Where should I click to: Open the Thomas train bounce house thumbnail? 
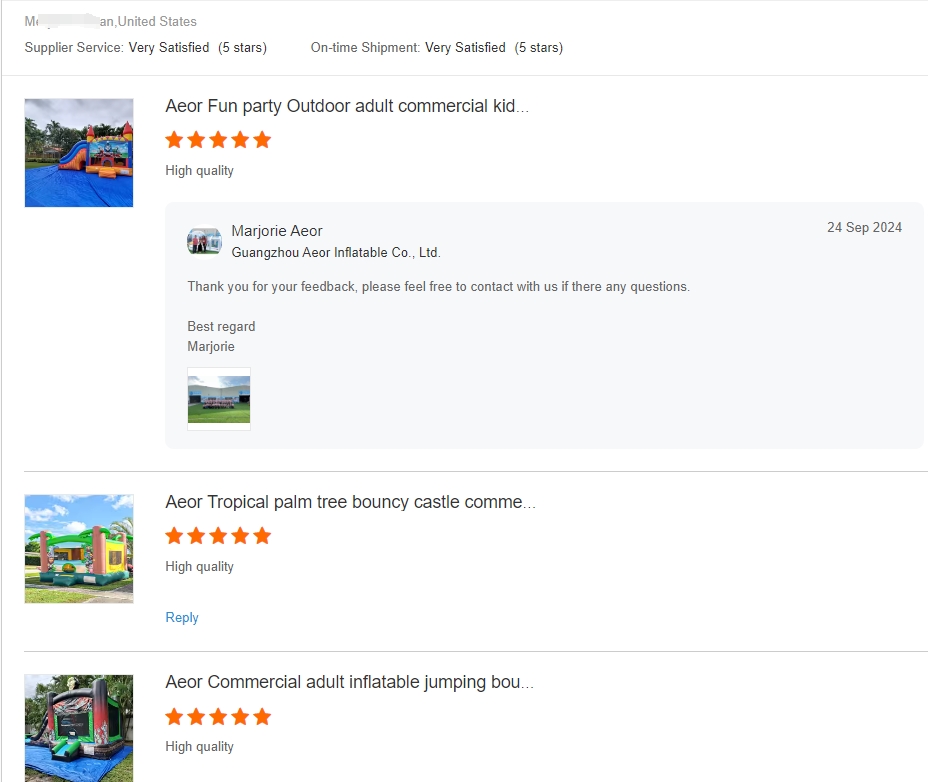coord(79,153)
